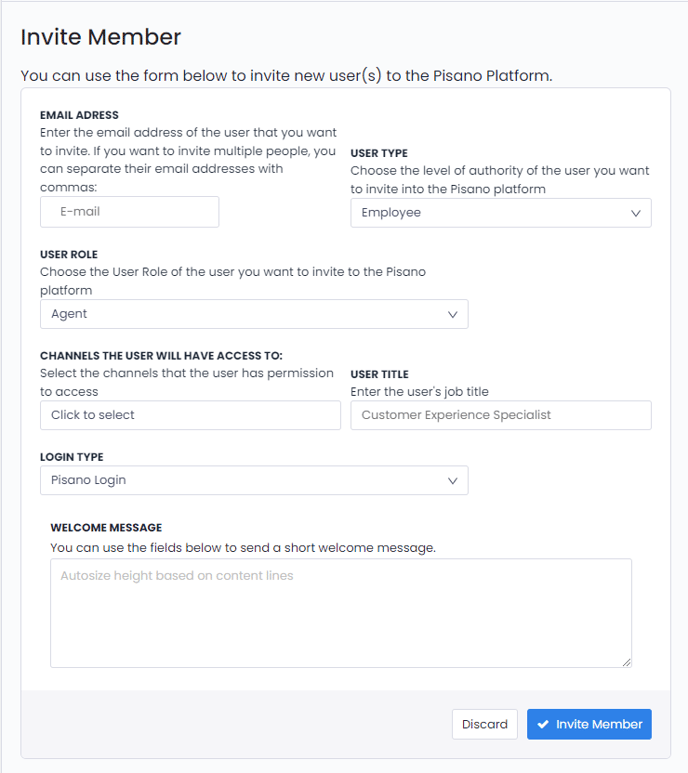Click the E-mail address input field

(130, 212)
